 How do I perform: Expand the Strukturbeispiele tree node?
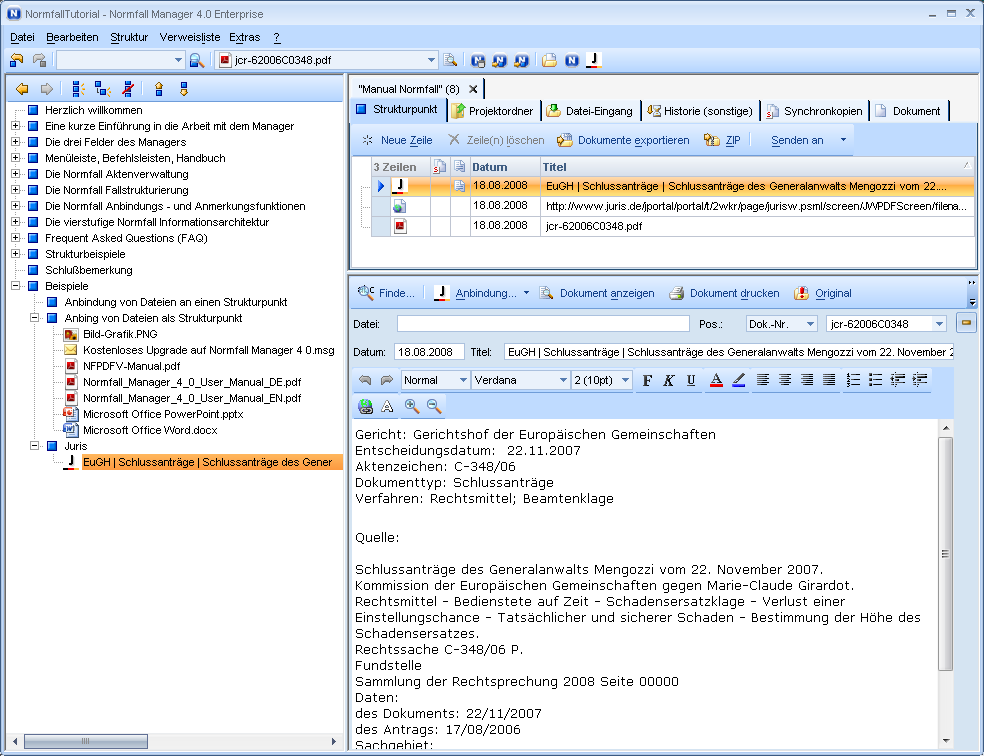[15, 254]
